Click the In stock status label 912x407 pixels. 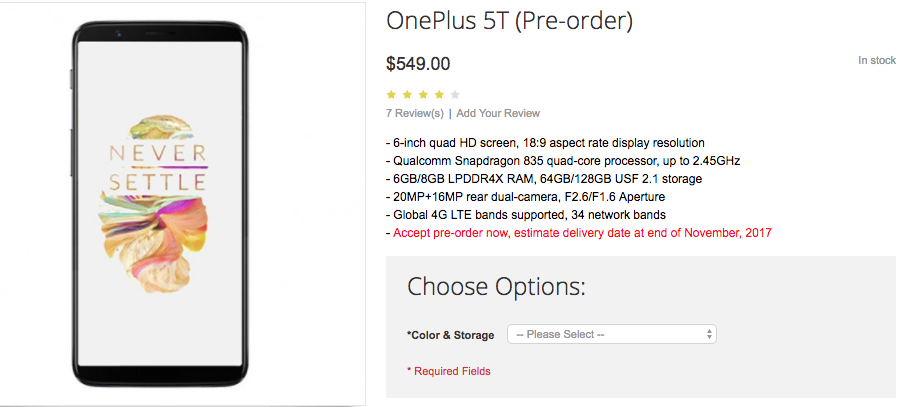click(876, 61)
